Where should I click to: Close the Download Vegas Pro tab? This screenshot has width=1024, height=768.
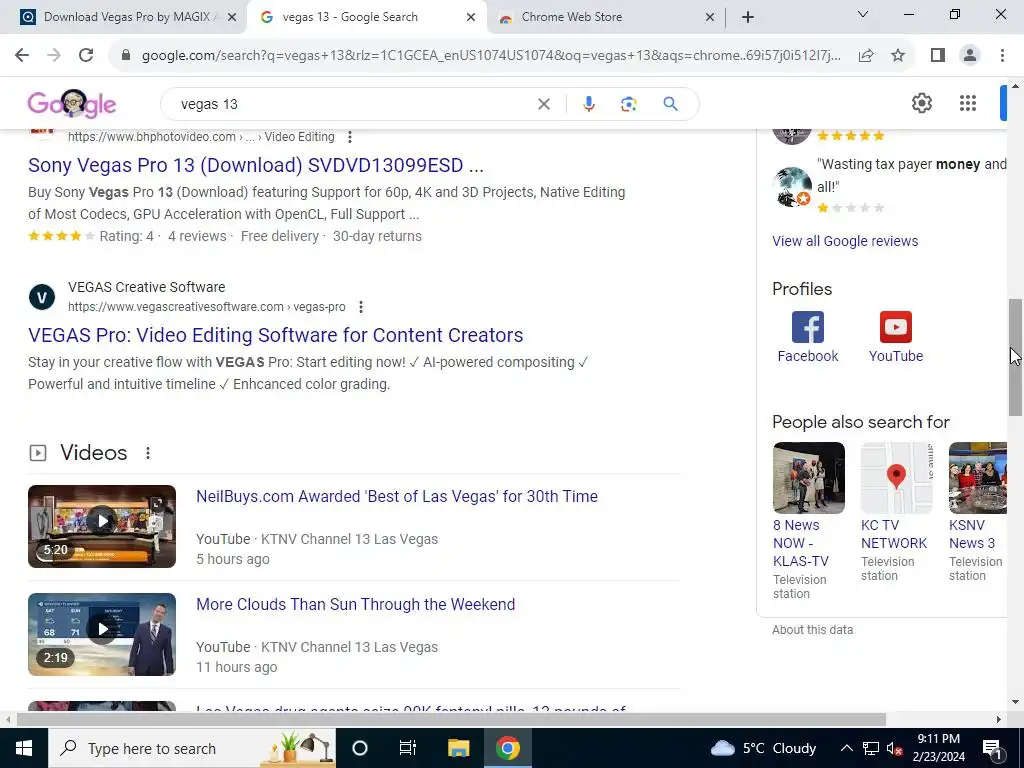coord(232,18)
